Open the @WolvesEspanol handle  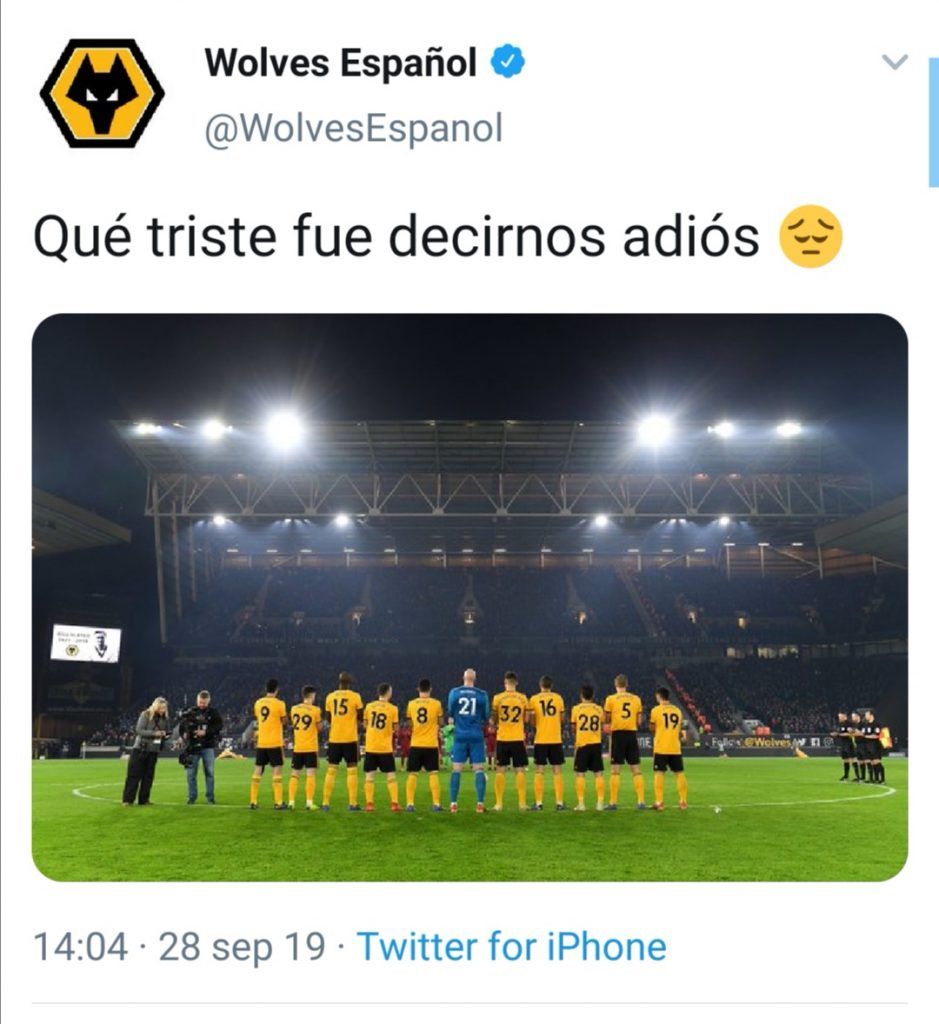[353, 129]
